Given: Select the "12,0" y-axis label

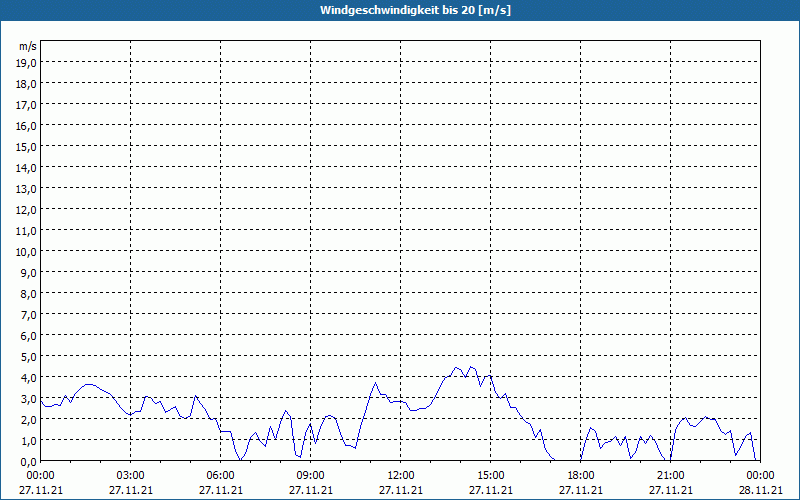Looking at the screenshot, I should (27, 210).
